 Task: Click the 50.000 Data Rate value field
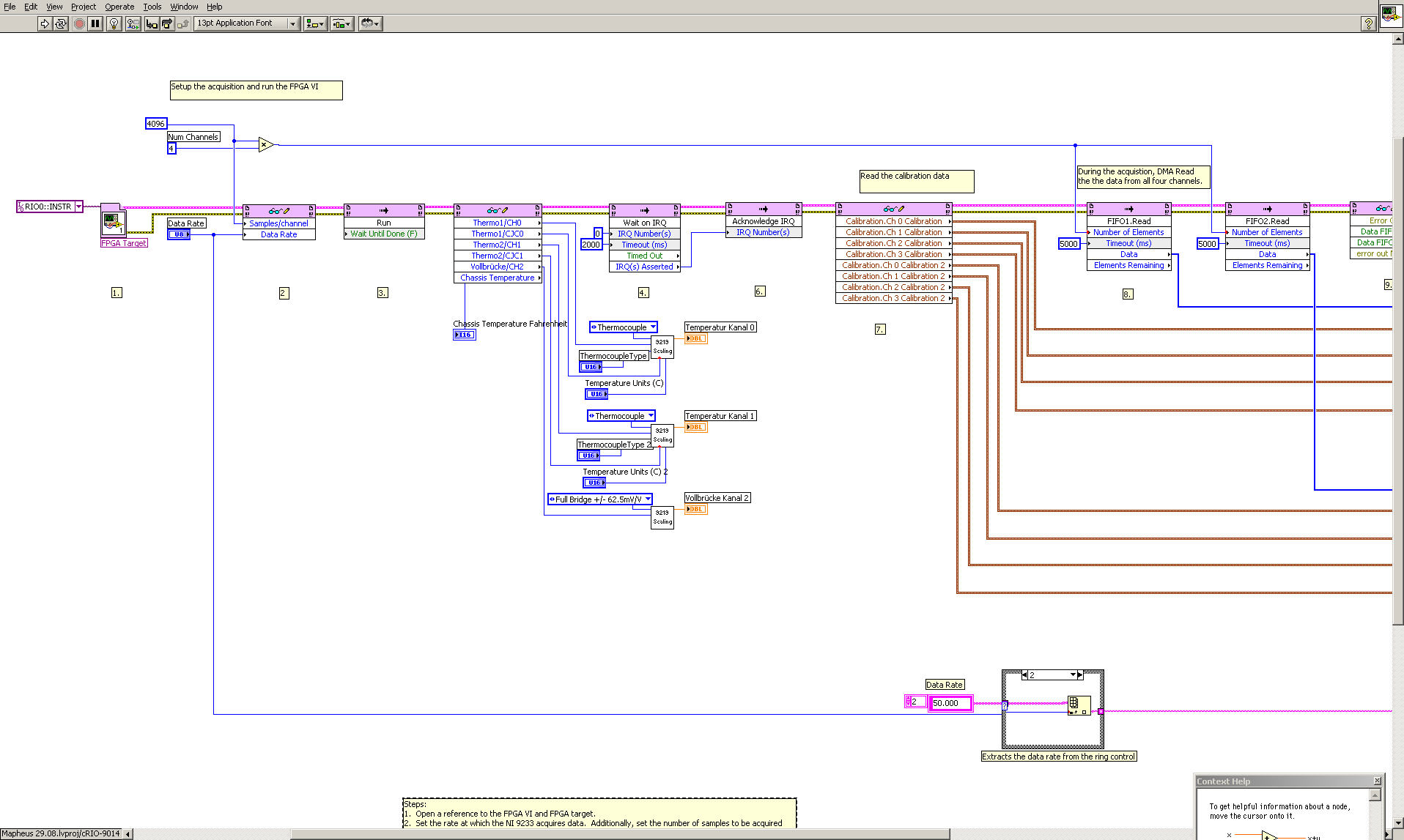click(x=950, y=703)
